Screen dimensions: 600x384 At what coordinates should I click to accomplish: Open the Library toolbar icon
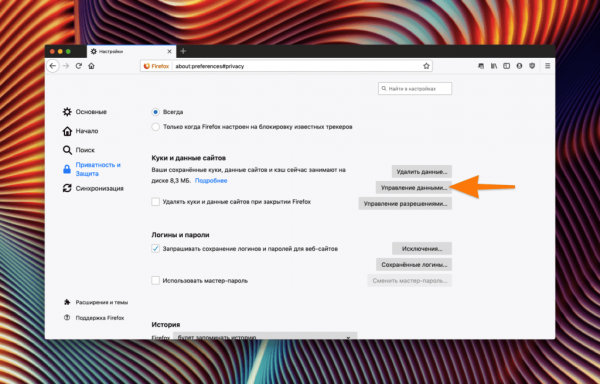(x=494, y=66)
